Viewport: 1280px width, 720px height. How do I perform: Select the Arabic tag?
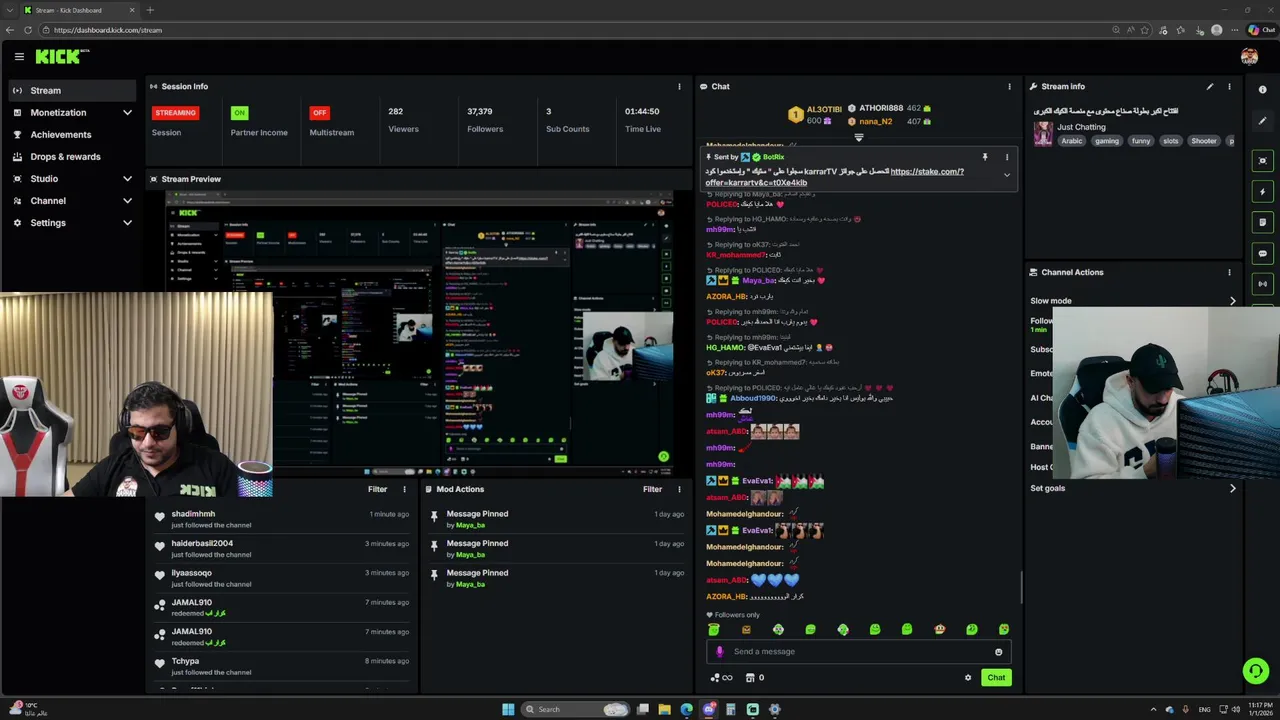pos(1072,141)
